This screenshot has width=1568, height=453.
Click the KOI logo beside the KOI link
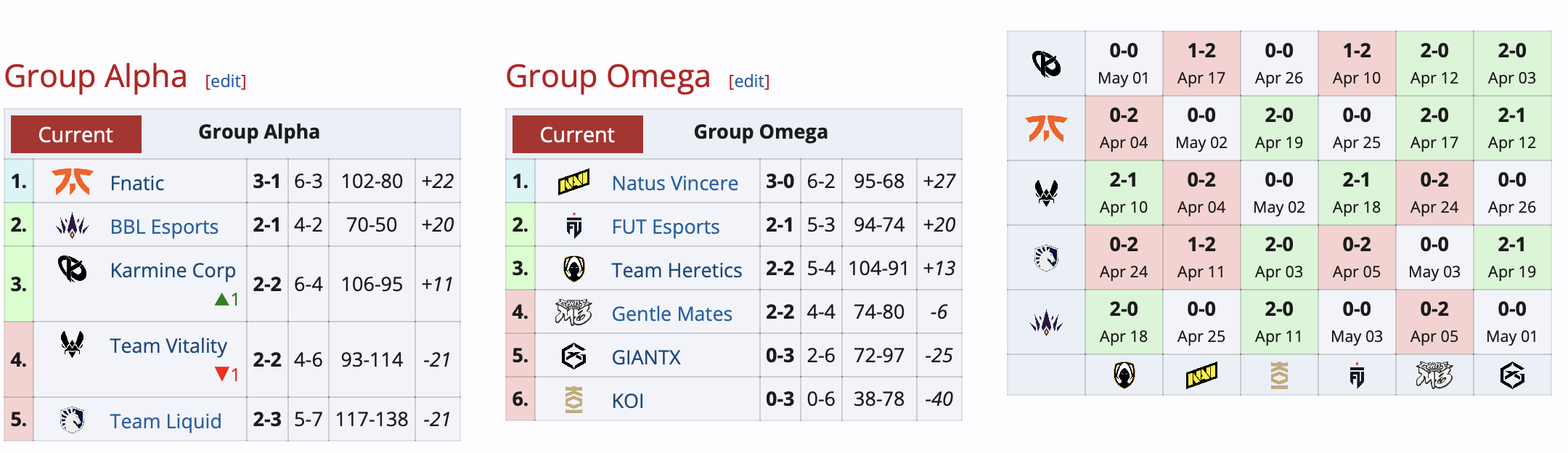pyautogui.click(x=573, y=399)
